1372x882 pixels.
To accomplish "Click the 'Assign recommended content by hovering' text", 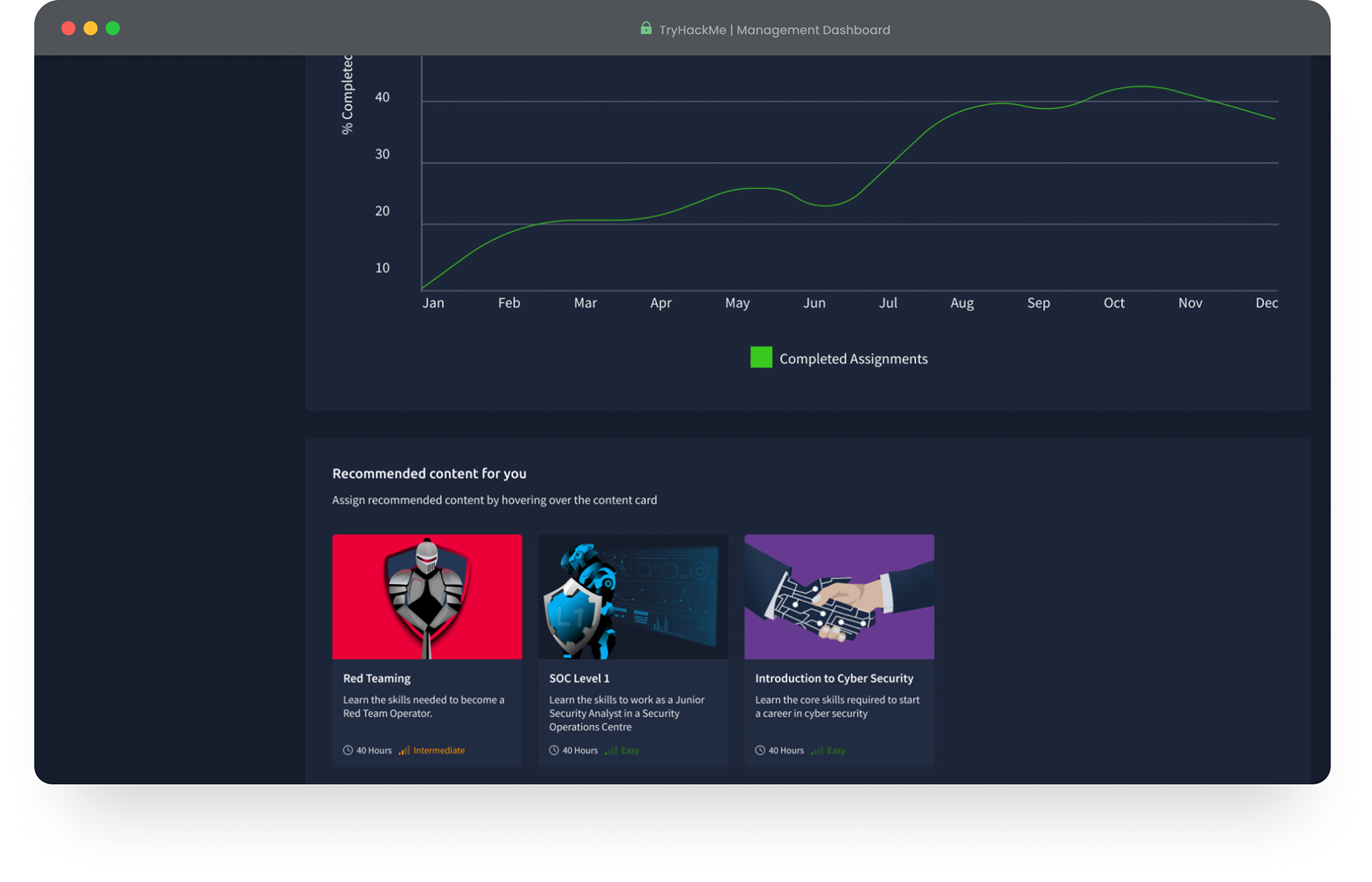I will tap(494, 500).
